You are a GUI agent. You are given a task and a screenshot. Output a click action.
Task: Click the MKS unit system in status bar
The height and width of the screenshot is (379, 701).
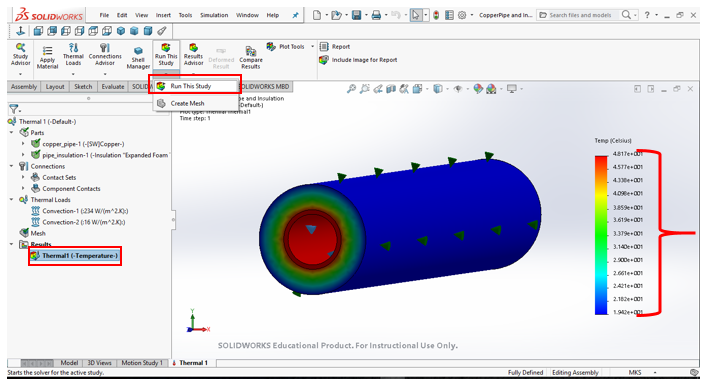point(635,372)
